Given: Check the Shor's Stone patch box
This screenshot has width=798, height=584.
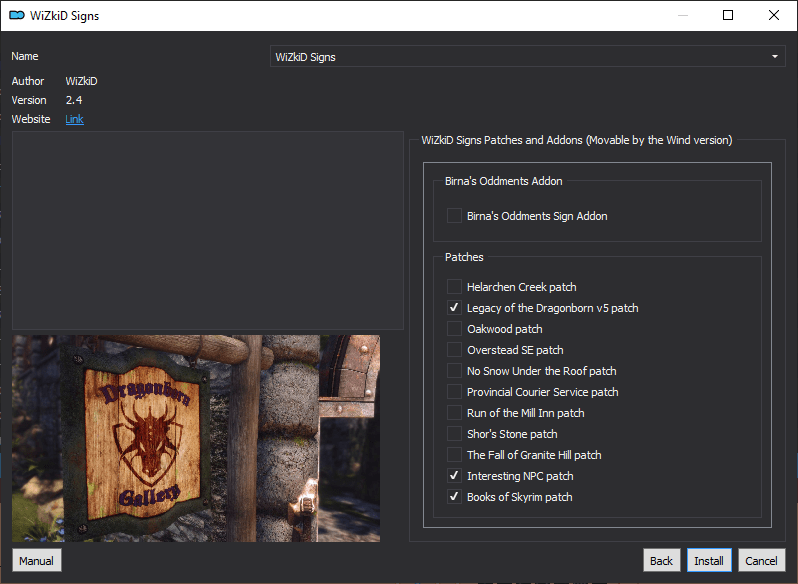Looking at the screenshot, I should coord(454,434).
